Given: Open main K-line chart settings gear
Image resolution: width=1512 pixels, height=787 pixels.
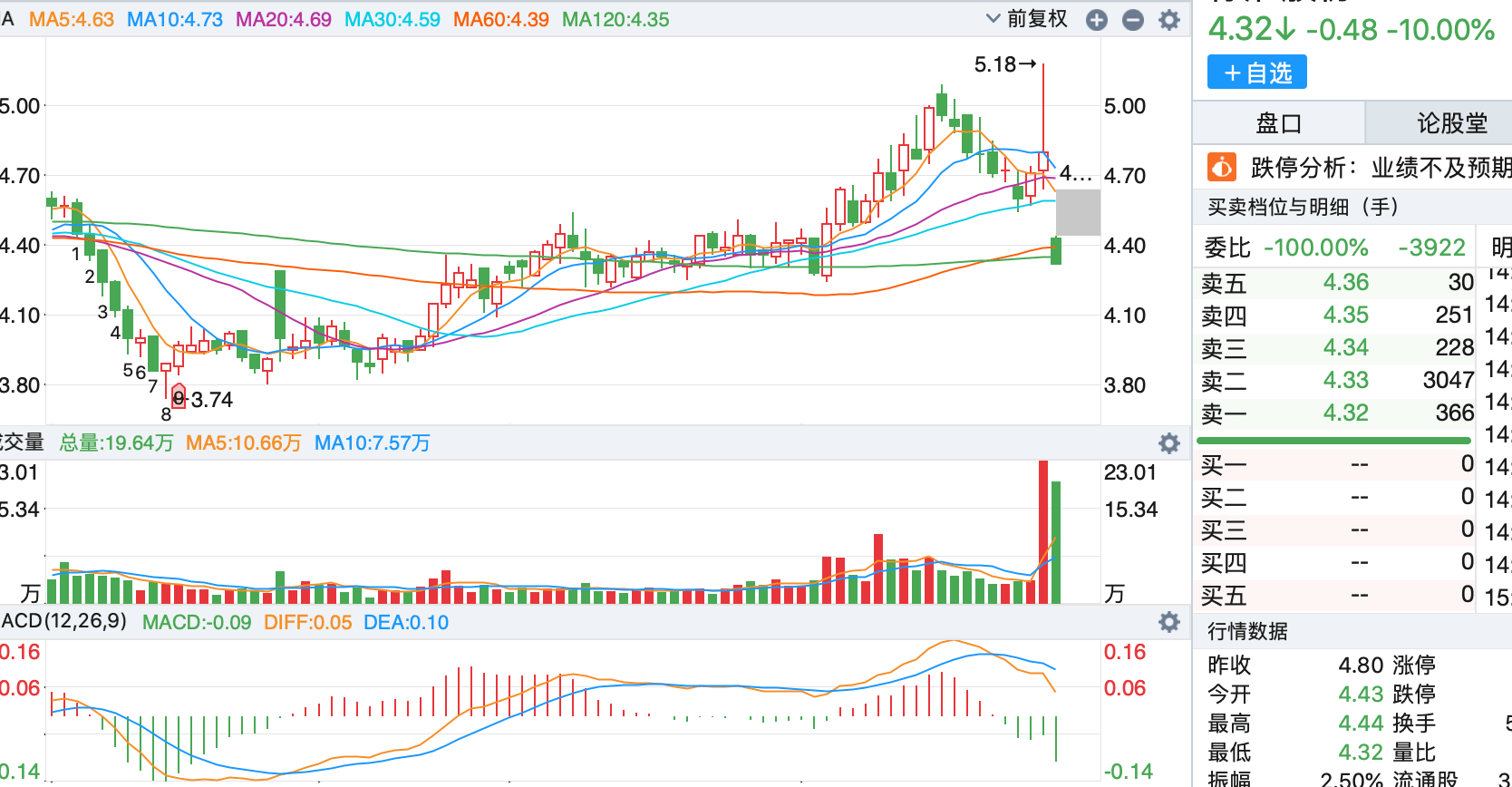Looking at the screenshot, I should point(1169,20).
